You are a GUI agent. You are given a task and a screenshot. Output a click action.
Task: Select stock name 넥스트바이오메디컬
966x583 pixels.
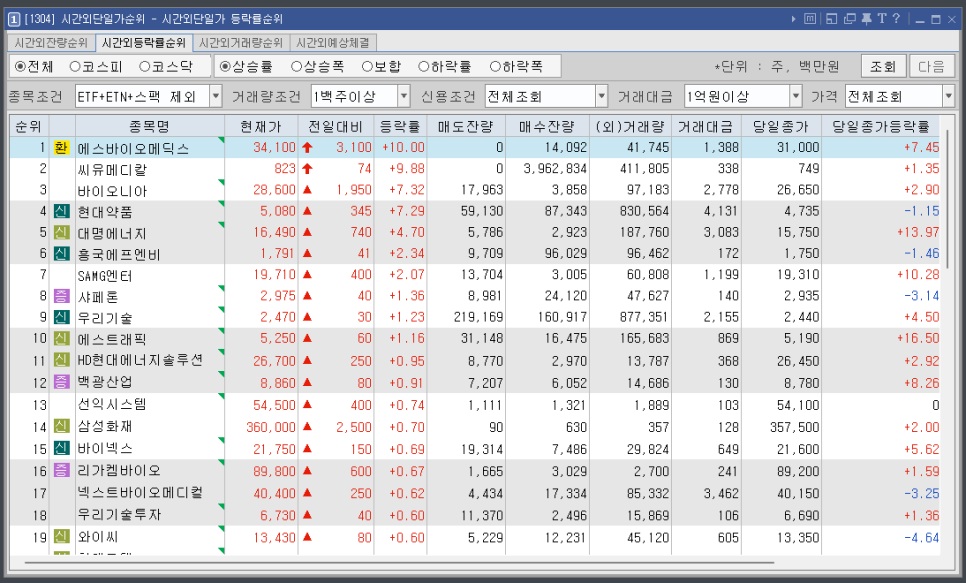tap(140, 493)
